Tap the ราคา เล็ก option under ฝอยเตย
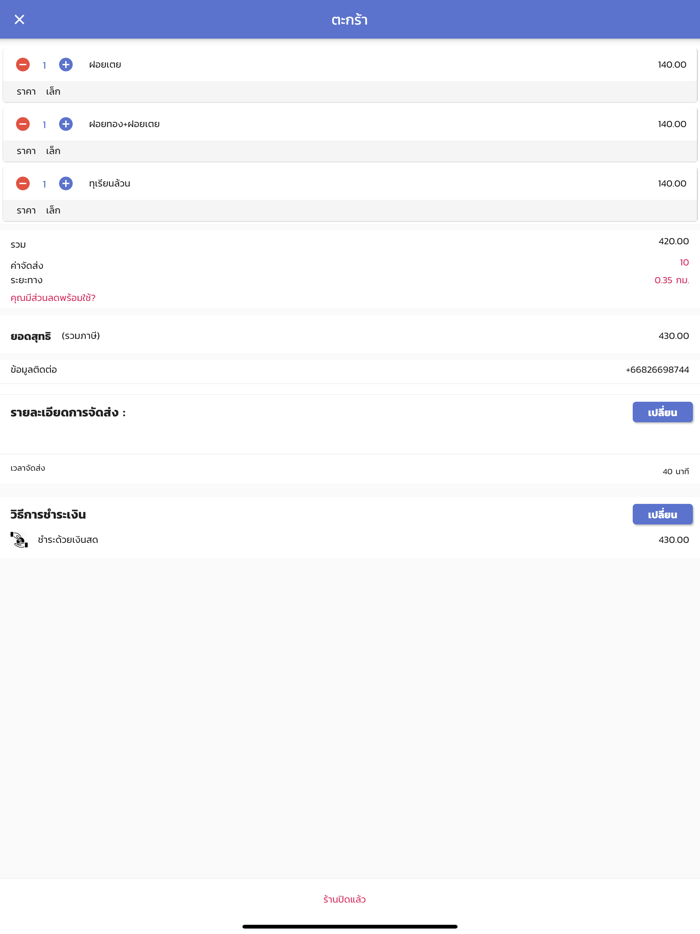This screenshot has height=934, width=700. (x=39, y=92)
